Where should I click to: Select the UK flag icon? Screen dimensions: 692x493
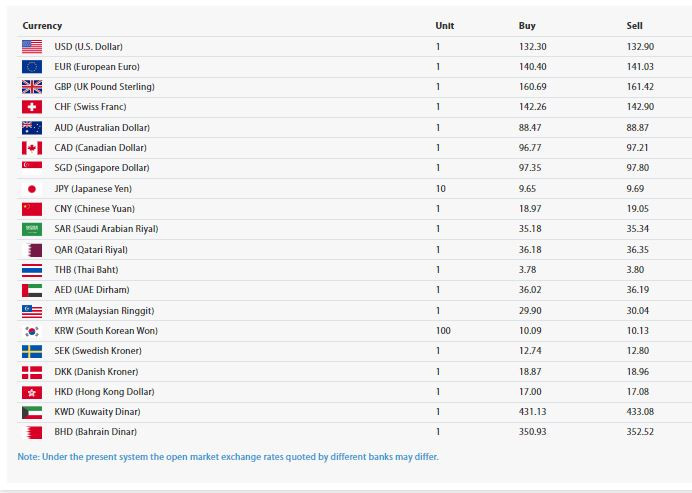click(x=32, y=87)
